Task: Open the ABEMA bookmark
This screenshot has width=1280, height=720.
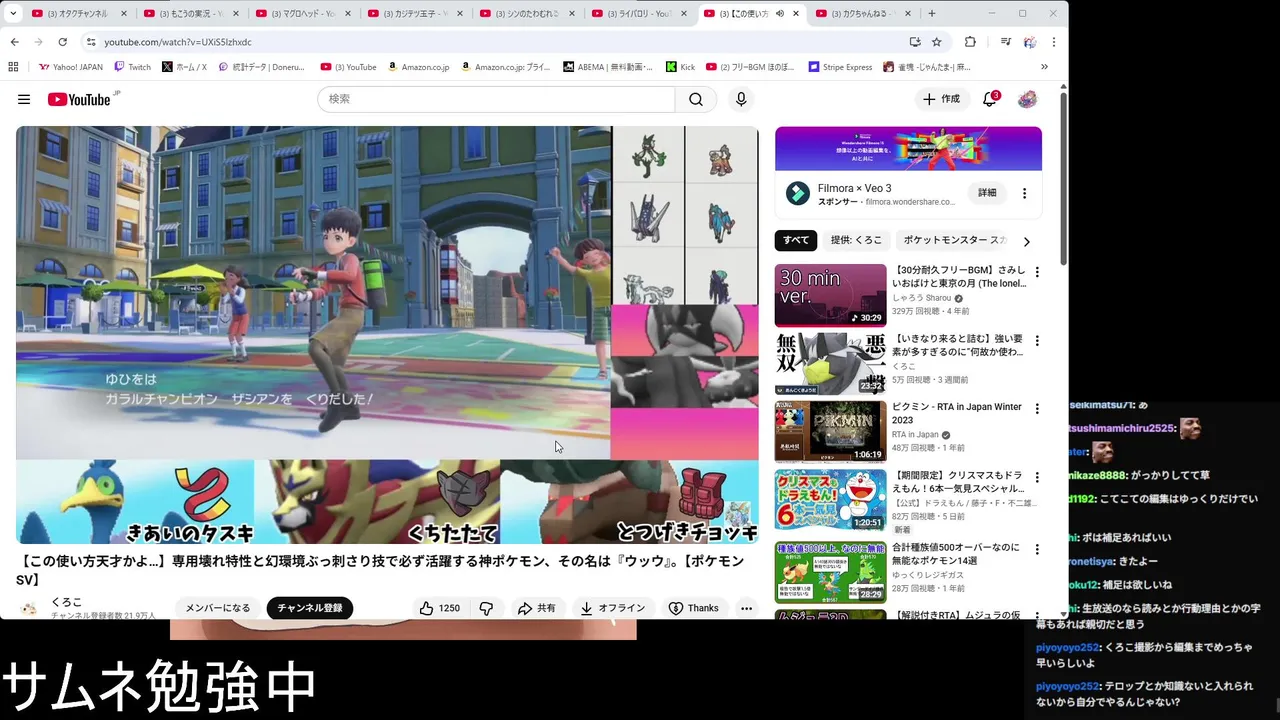Action: point(607,67)
